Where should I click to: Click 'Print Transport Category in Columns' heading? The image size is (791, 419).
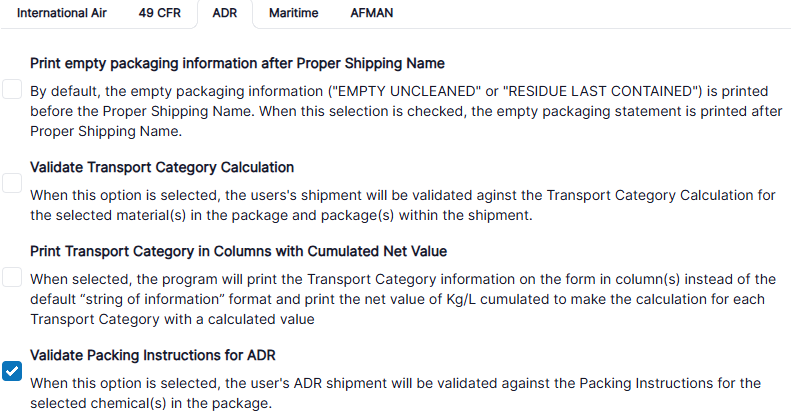coord(238,251)
